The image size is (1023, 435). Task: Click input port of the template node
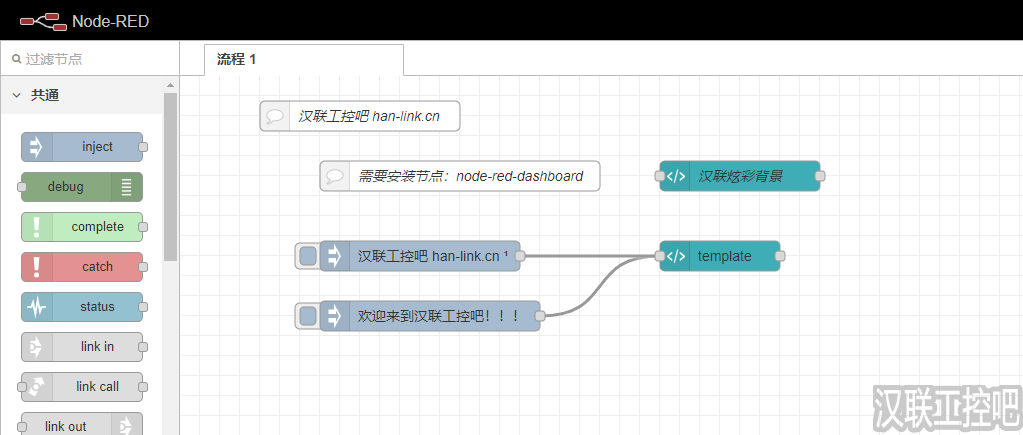[x=660, y=256]
